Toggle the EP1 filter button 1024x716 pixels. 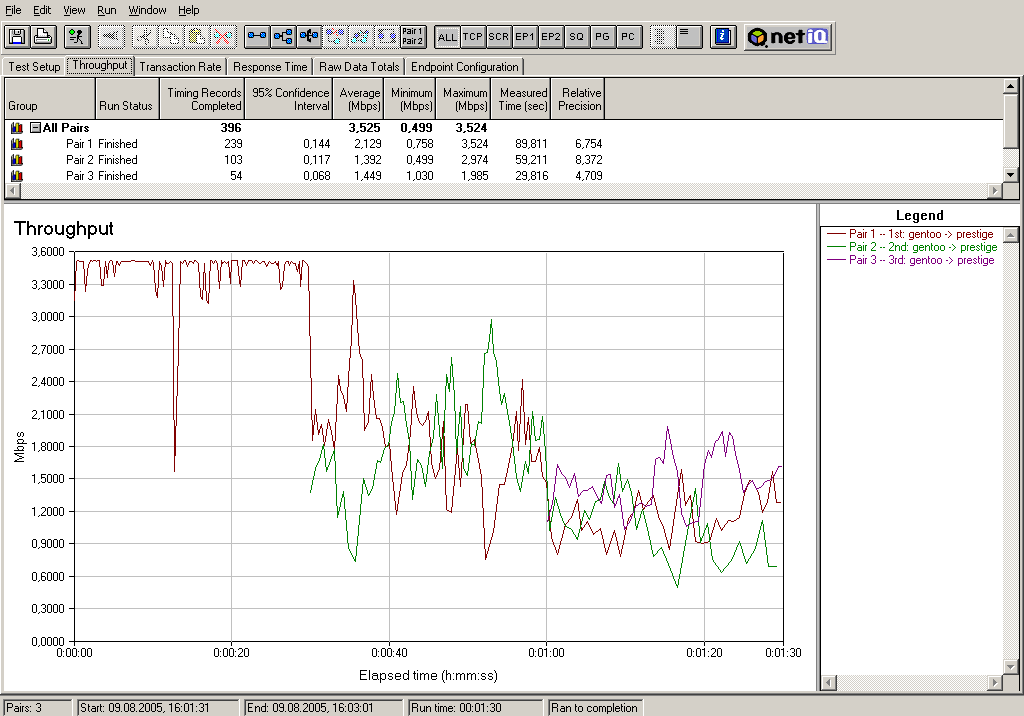tap(525, 37)
